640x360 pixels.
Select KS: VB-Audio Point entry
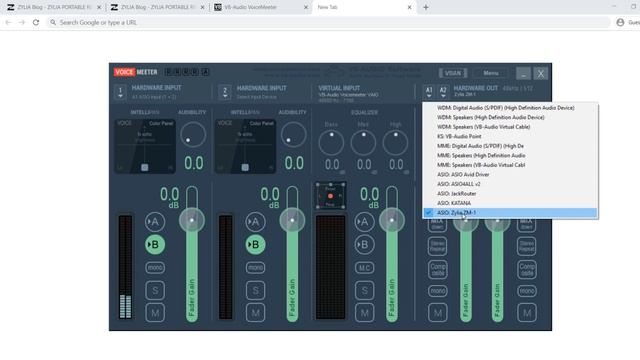[510, 136]
